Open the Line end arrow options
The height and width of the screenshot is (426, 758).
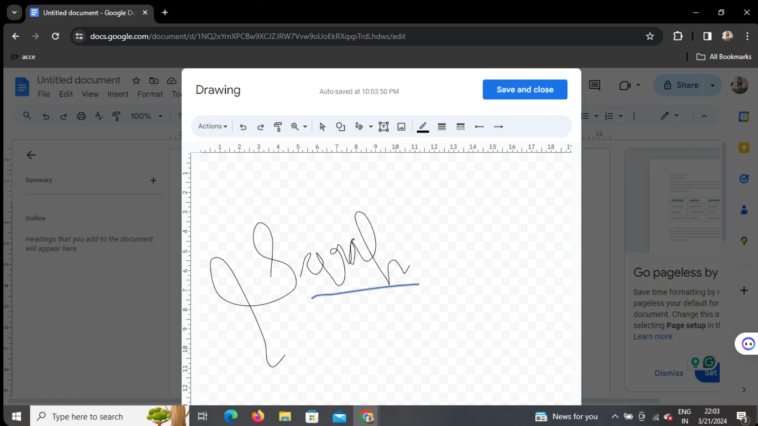pyautogui.click(x=498, y=127)
